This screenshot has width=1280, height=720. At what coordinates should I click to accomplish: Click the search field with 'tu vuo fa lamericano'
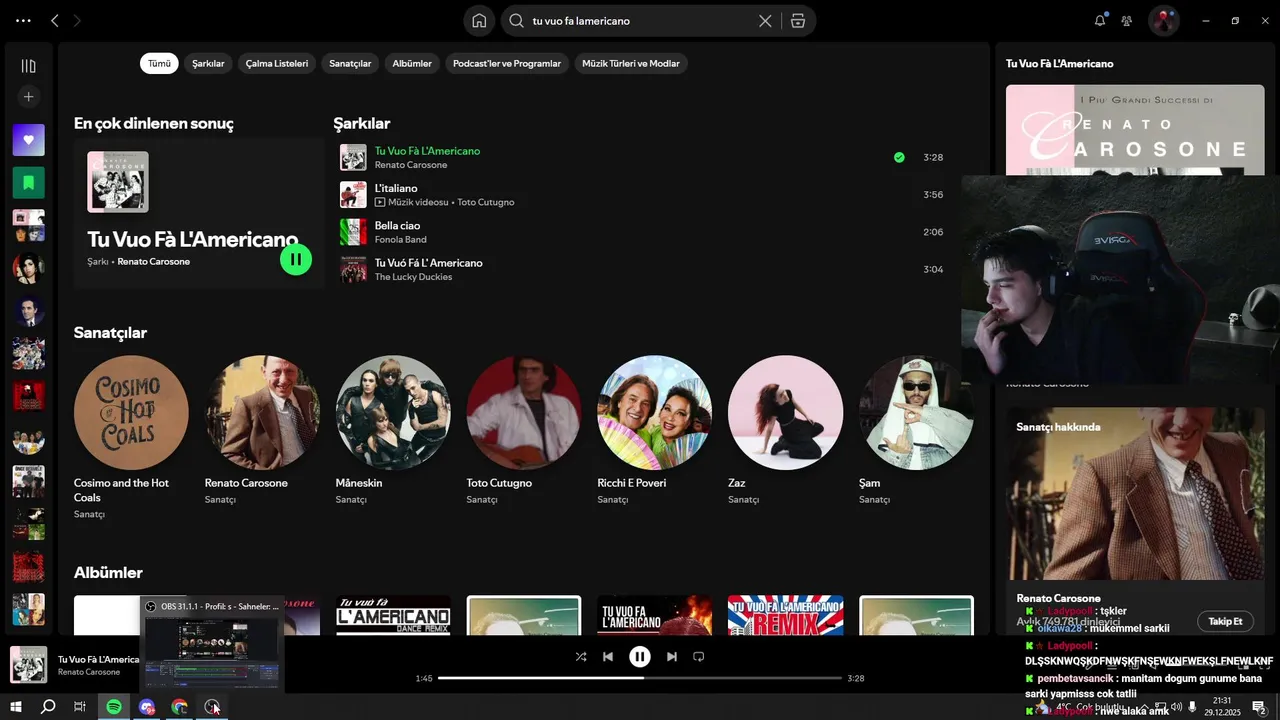coord(640,20)
